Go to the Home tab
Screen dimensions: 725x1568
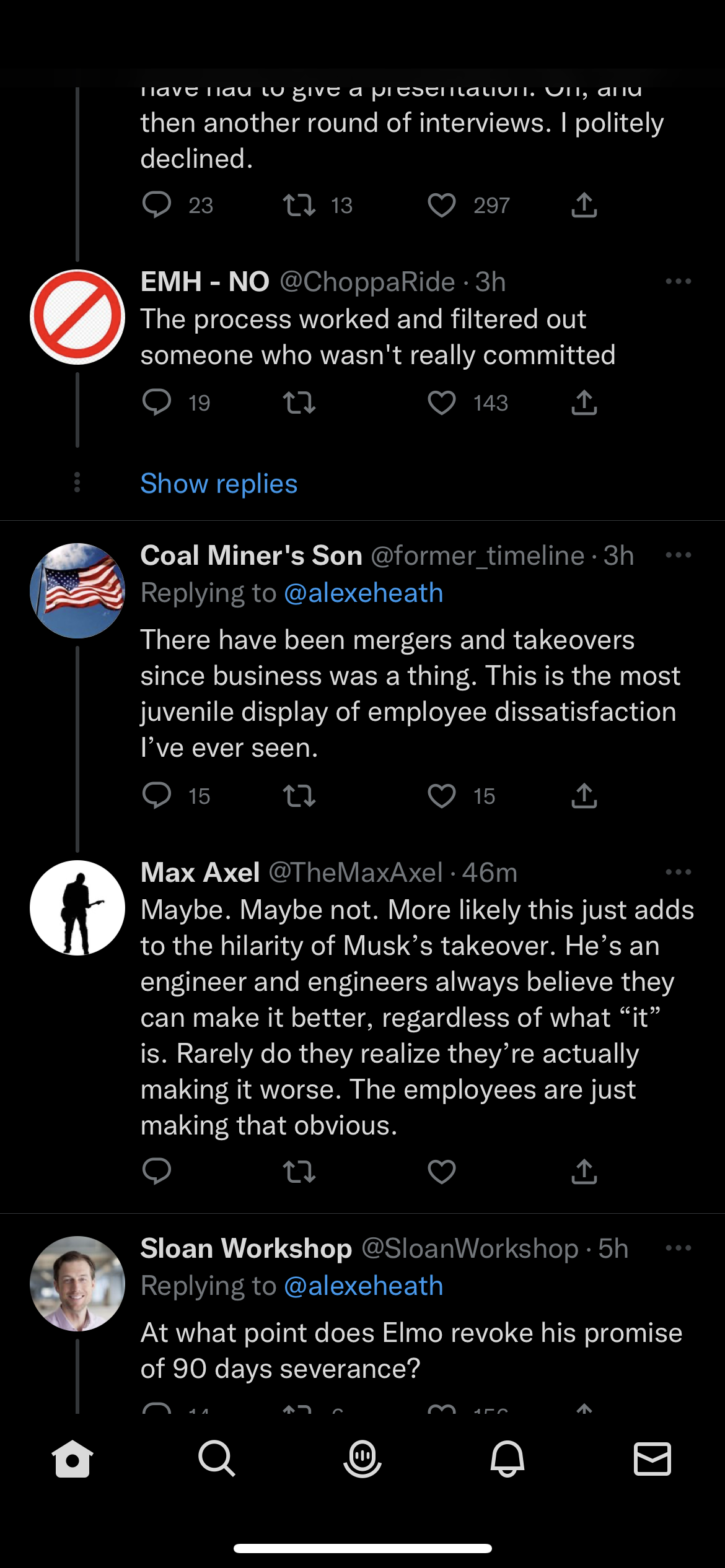coord(72,1459)
